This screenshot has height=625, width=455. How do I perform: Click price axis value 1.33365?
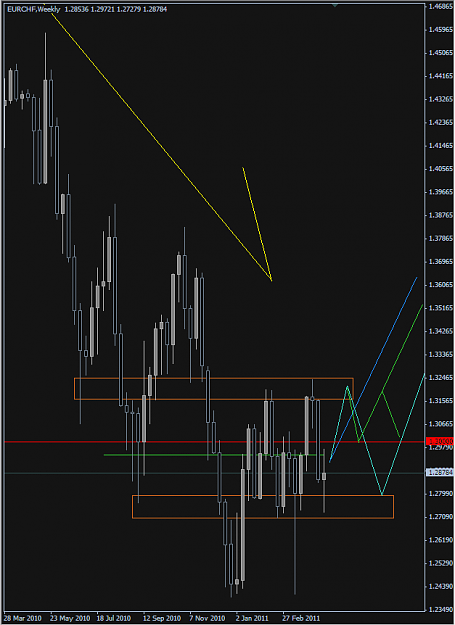point(441,354)
